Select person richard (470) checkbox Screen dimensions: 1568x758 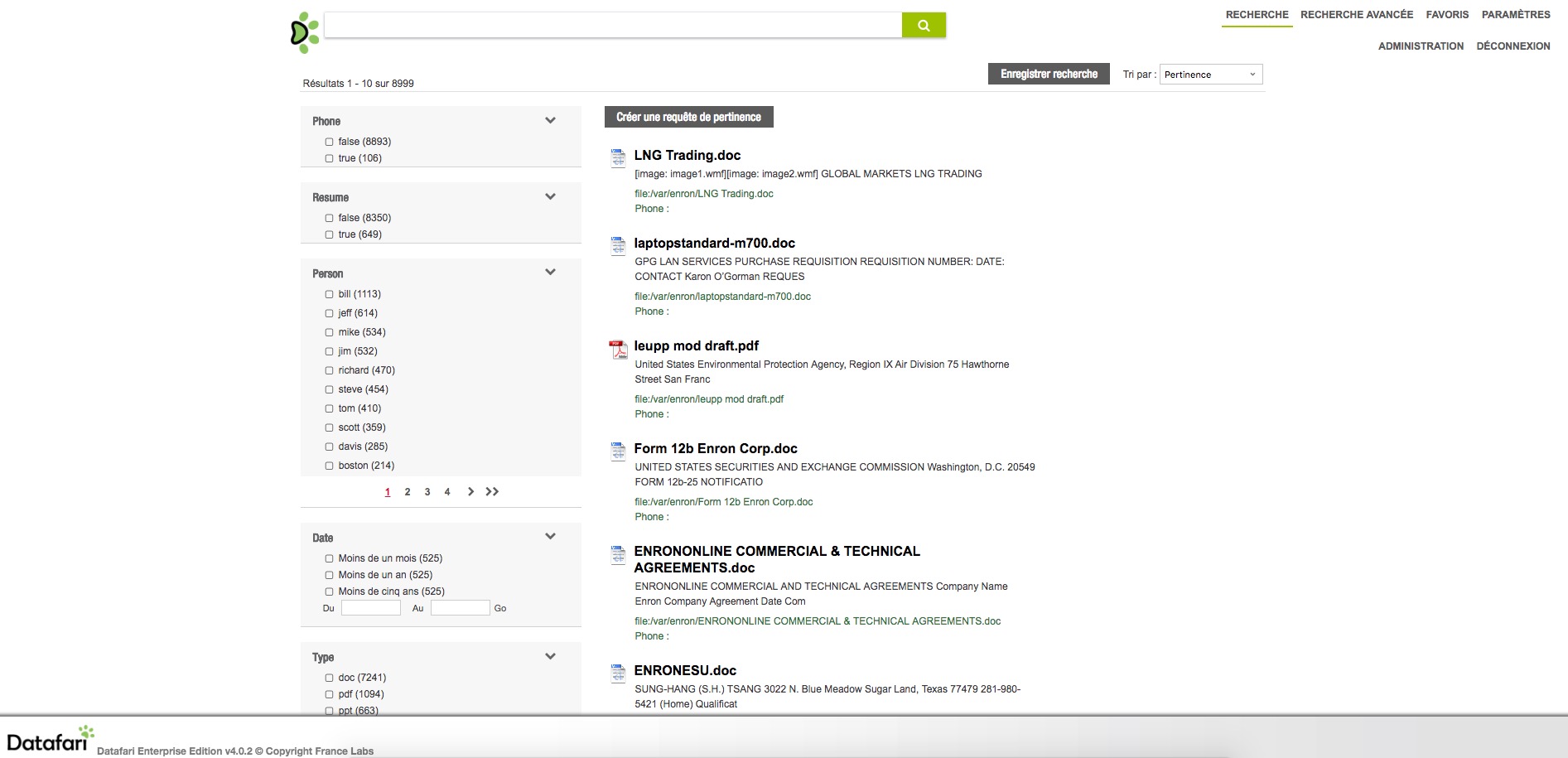329,370
